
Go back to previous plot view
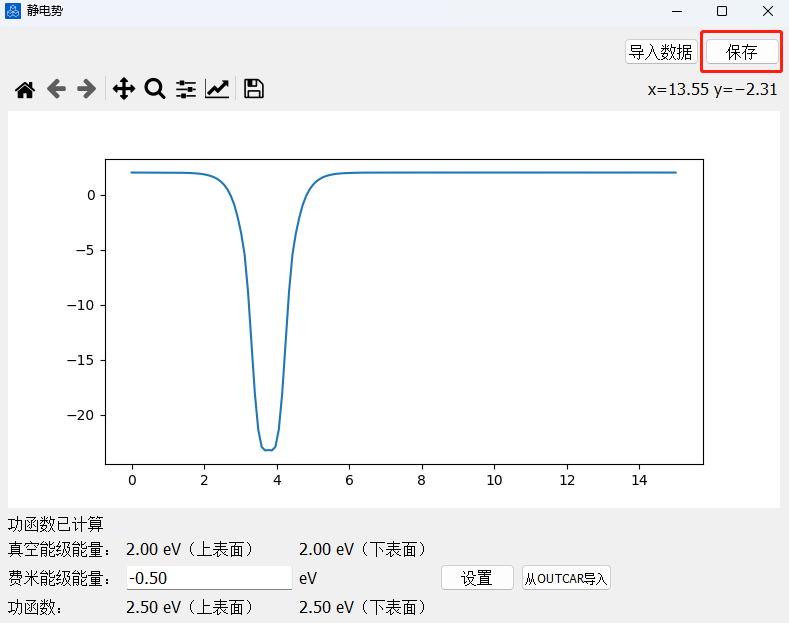click(x=56, y=89)
